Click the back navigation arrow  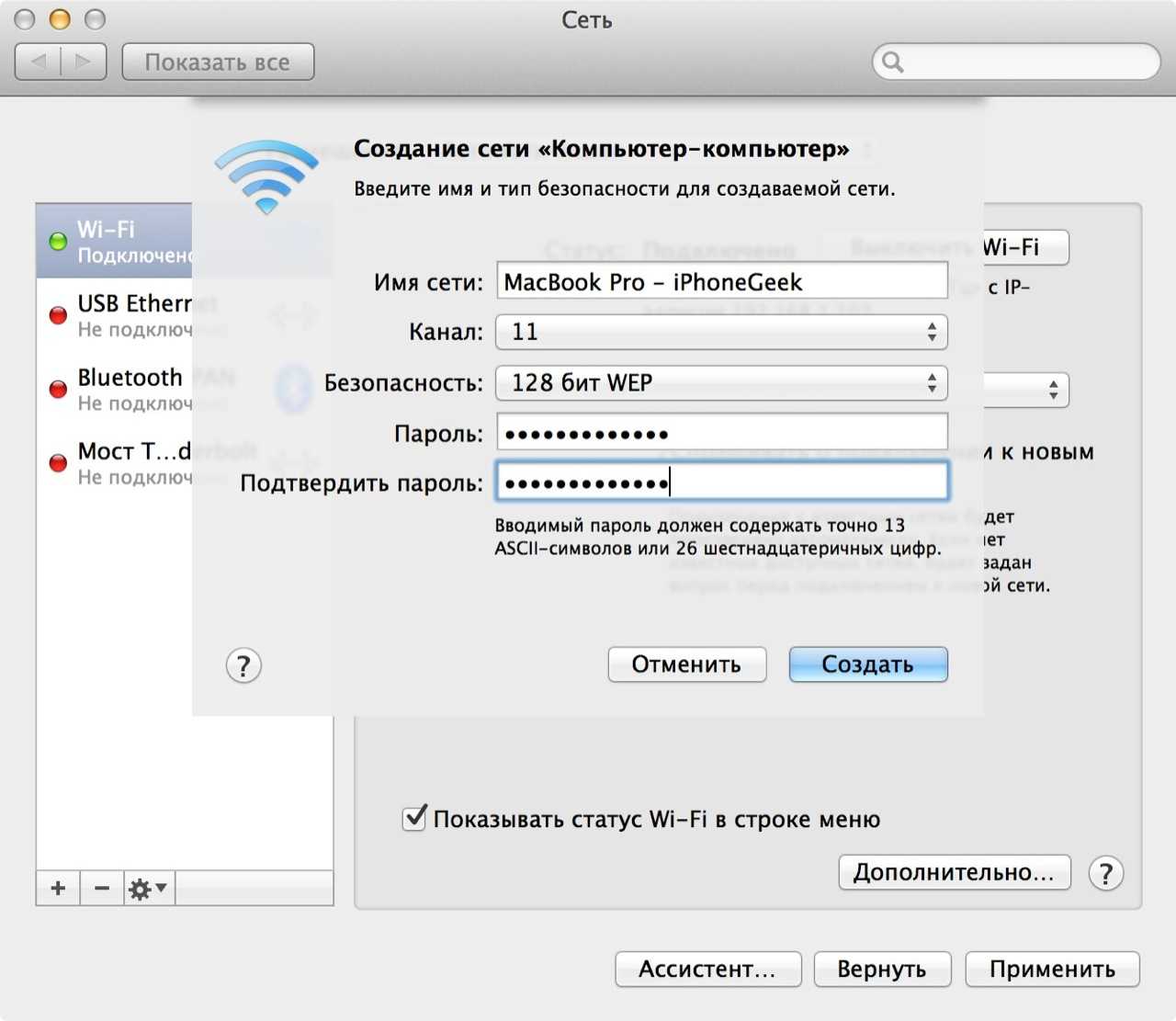click(x=39, y=62)
